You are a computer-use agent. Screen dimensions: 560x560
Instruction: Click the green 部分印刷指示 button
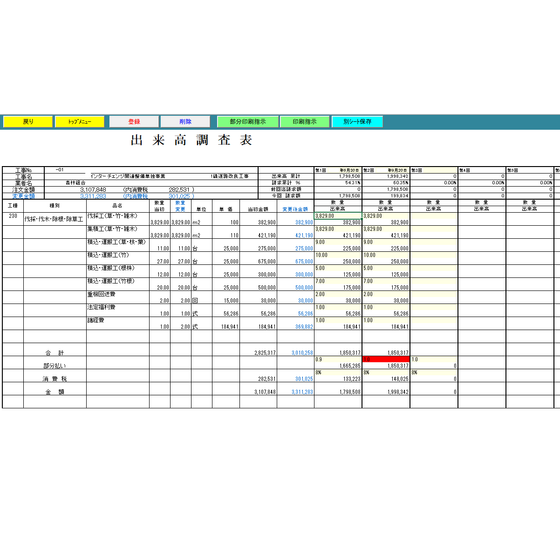[x=248, y=121]
